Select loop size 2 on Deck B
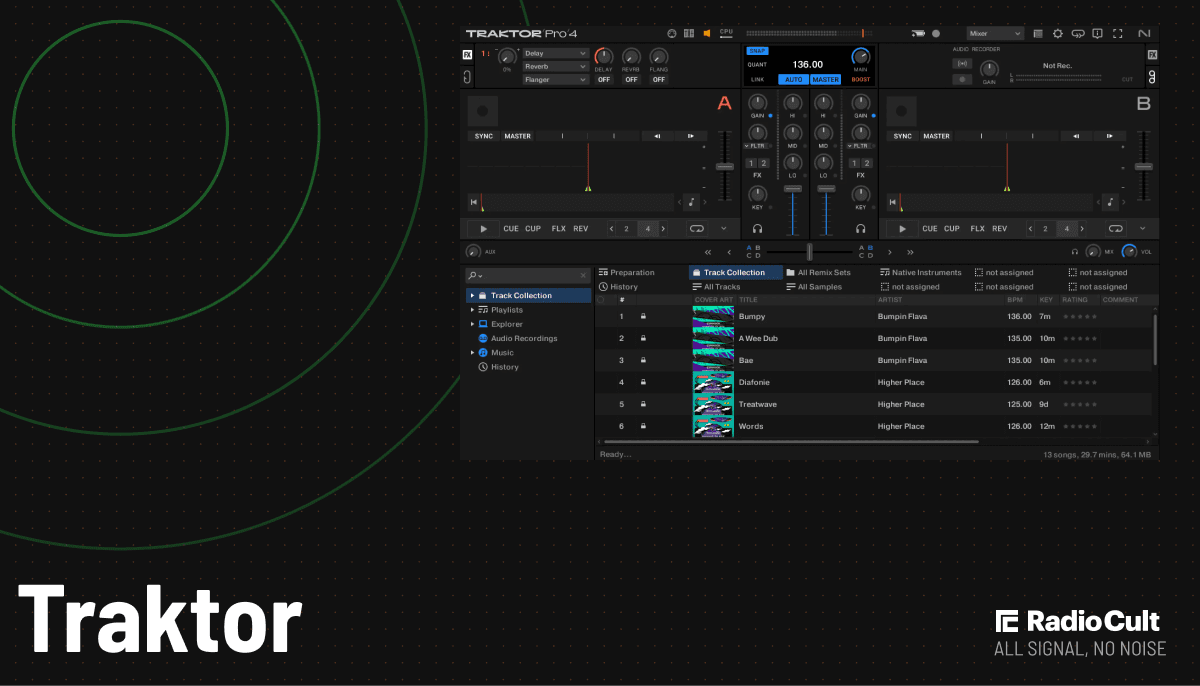The image size is (1200, 686). tap(1045, 229)
